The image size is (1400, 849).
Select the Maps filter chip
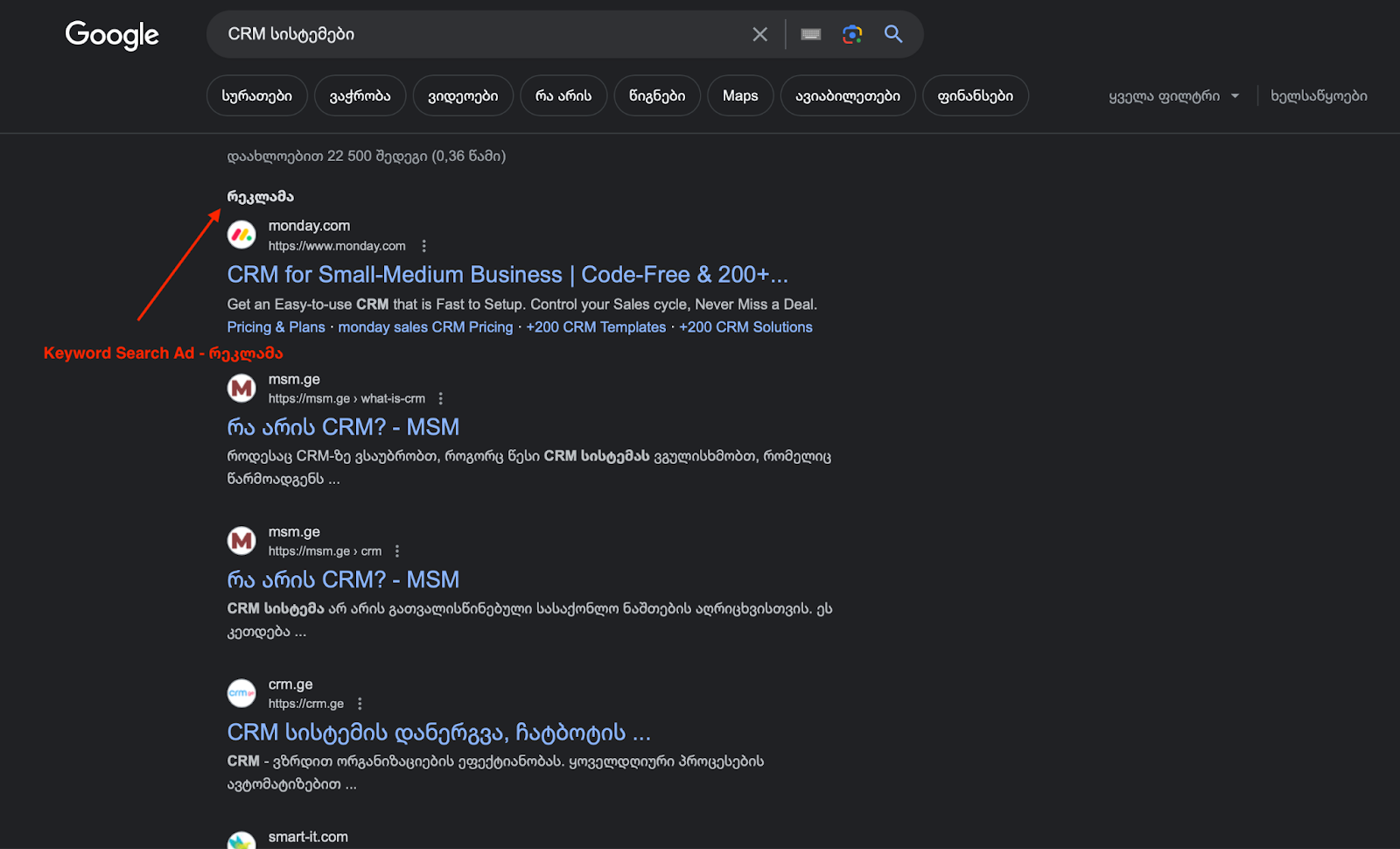(x=740, y=95)
